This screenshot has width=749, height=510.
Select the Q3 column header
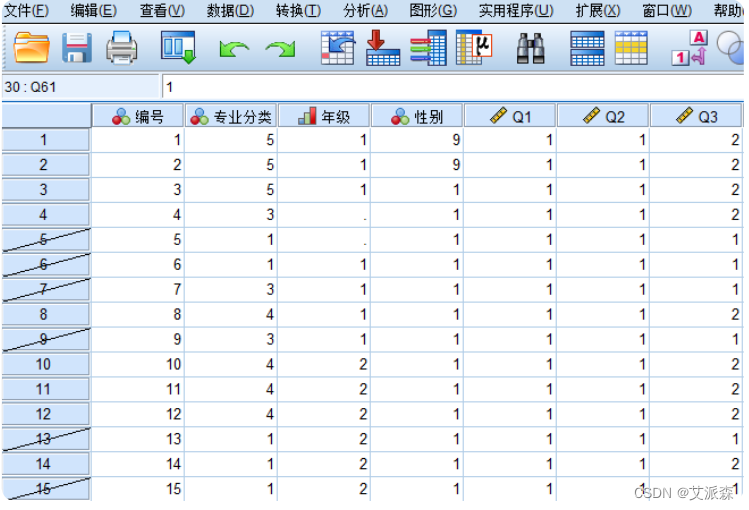(x=696, y=116)
